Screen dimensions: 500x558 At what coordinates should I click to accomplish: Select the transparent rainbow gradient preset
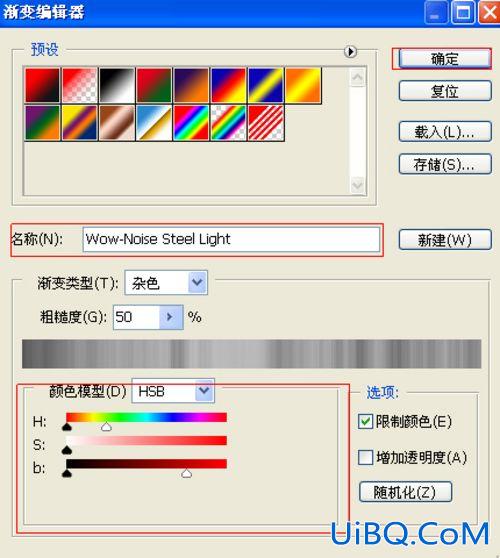228,123
